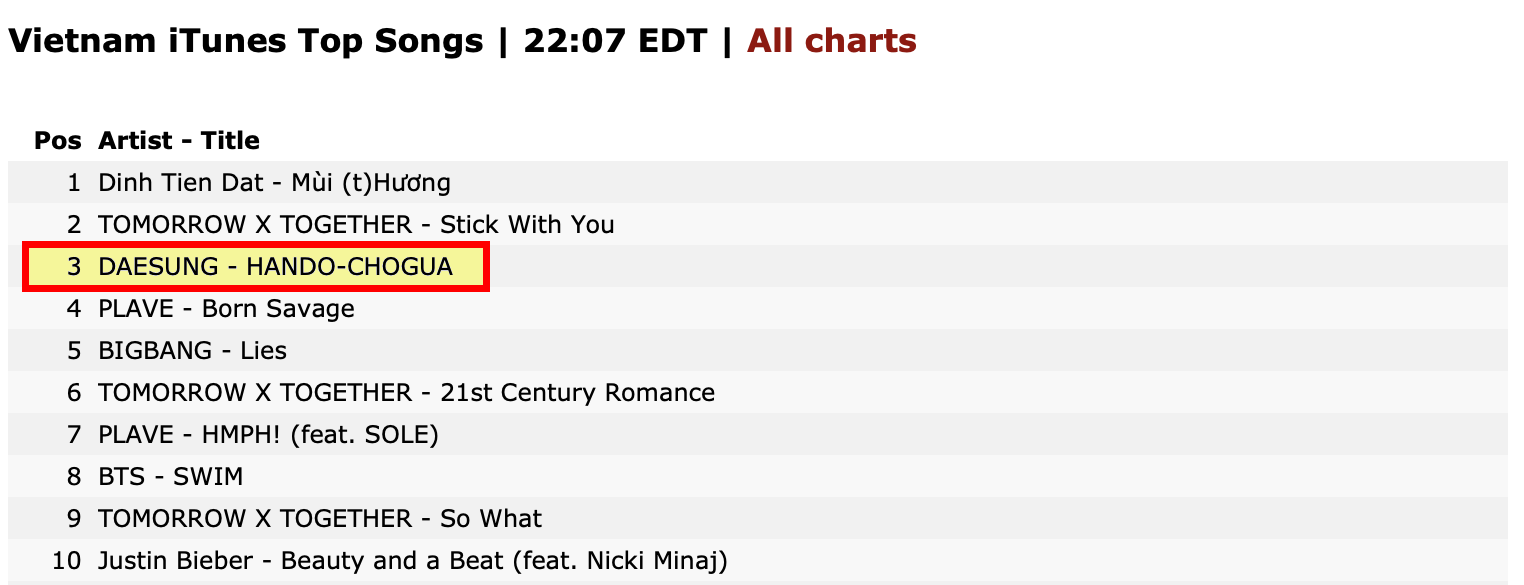Open the "All charts" link
The image size is (1524, 585).
[831, 41]
